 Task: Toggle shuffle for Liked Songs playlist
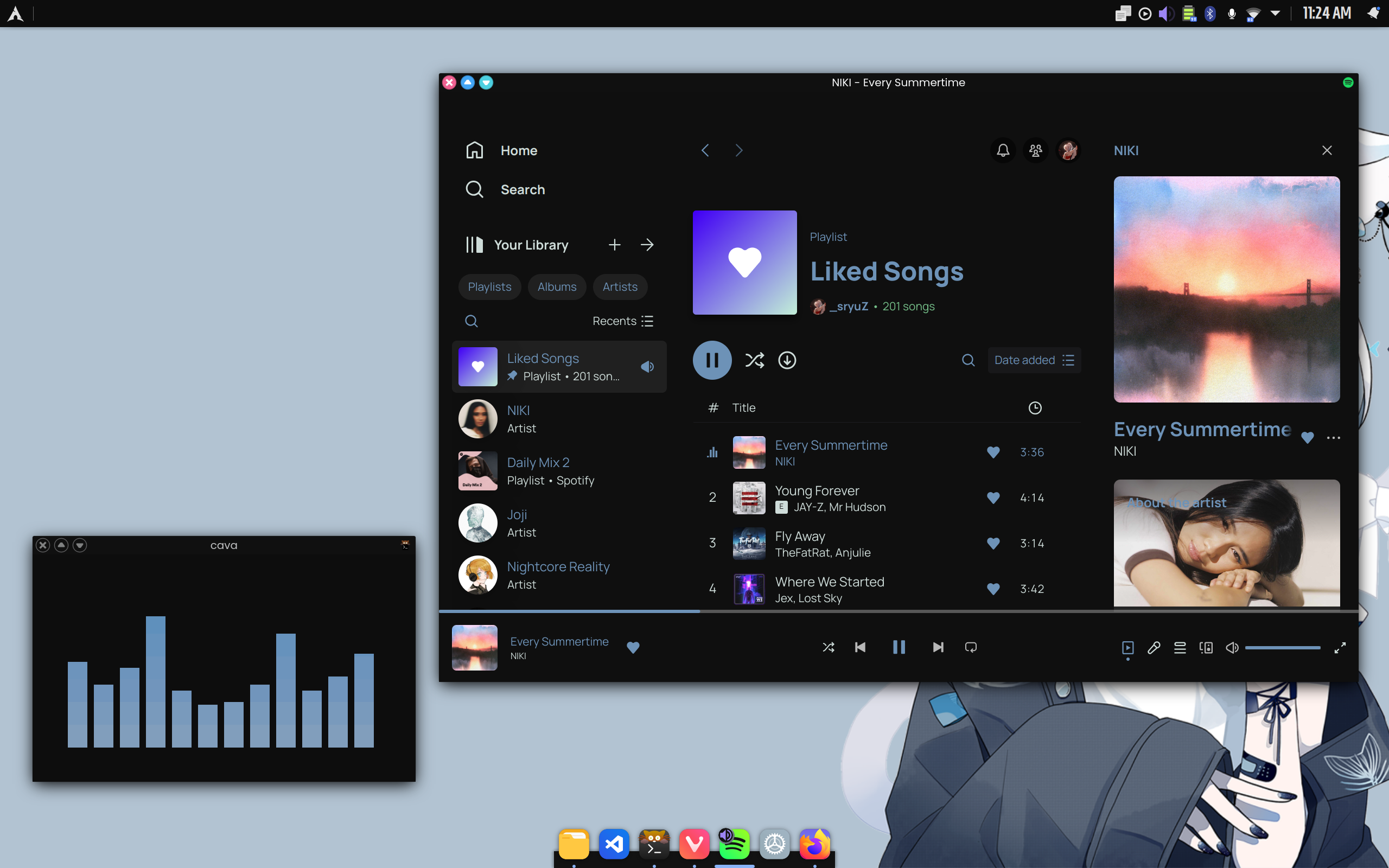[754, 360]
